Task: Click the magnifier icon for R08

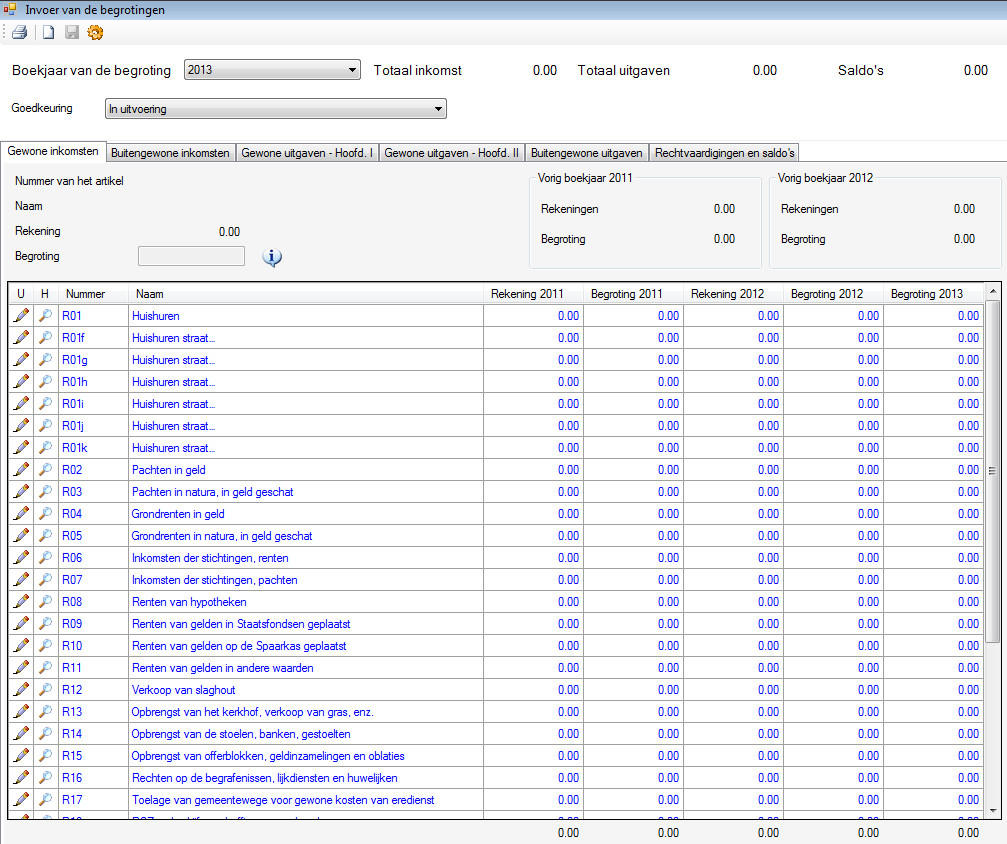Action: pos(45,601)
